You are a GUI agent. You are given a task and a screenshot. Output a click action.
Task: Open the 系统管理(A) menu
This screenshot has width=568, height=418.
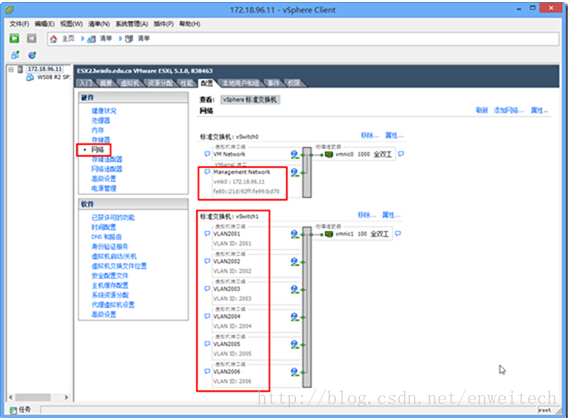[131, 24]
